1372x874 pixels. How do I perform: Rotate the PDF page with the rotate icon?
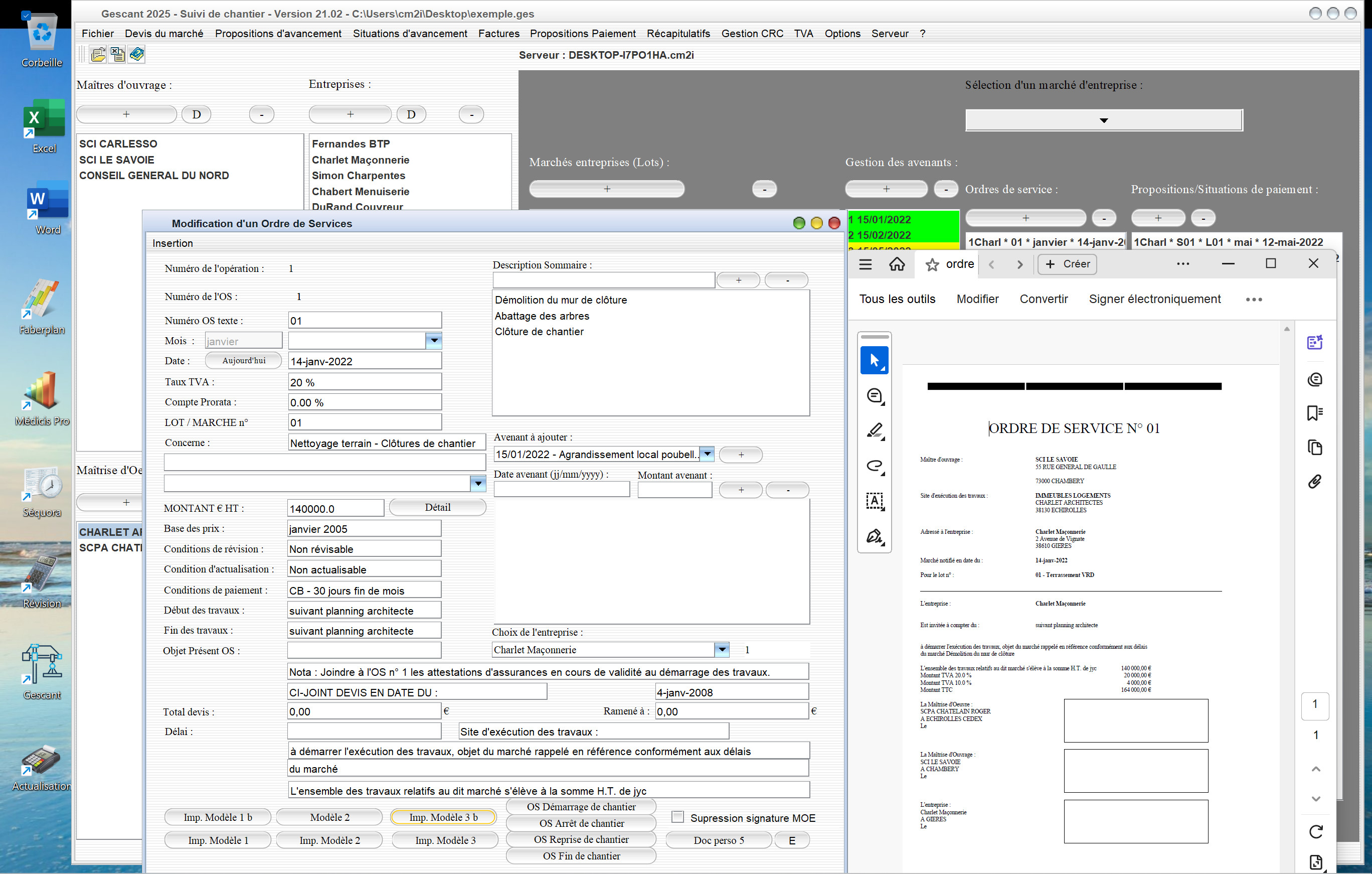[x=1316, y=832]
